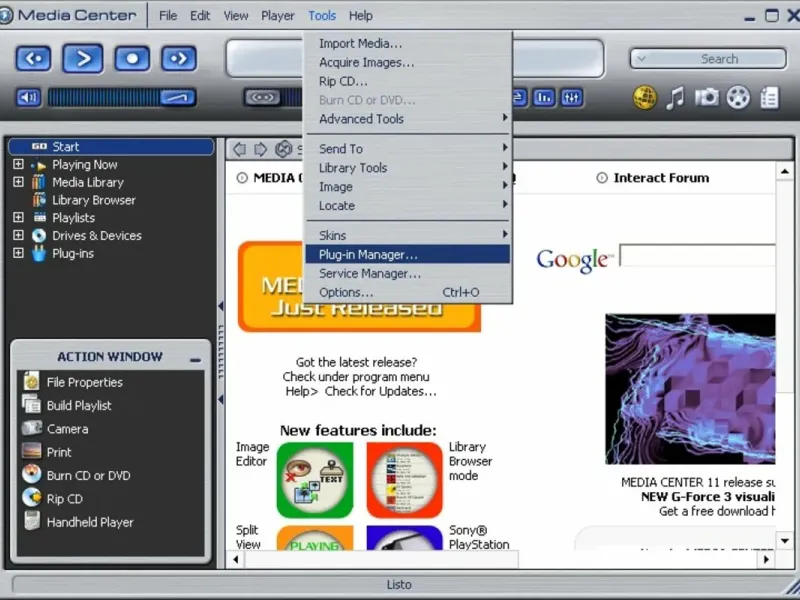Open the Player menu

(x=278, y=16)
